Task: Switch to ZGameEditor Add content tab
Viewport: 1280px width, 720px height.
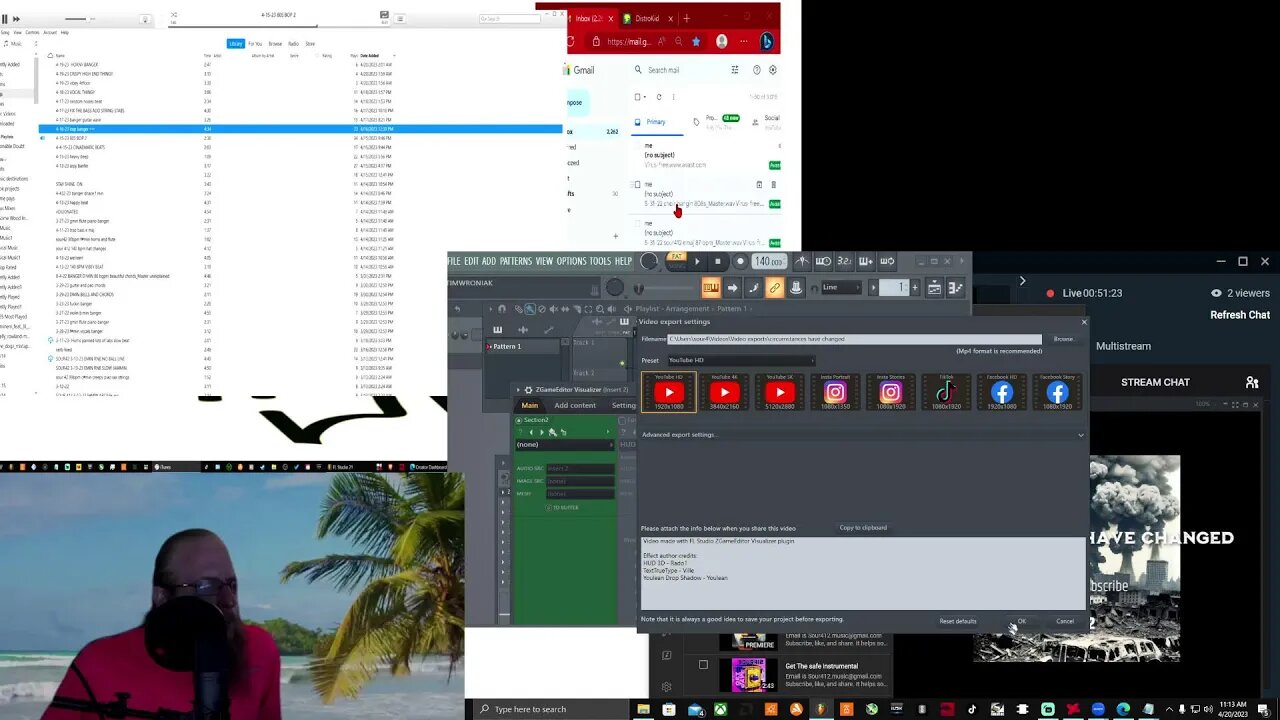Action: pyautogui.click(x=575, y=405)
